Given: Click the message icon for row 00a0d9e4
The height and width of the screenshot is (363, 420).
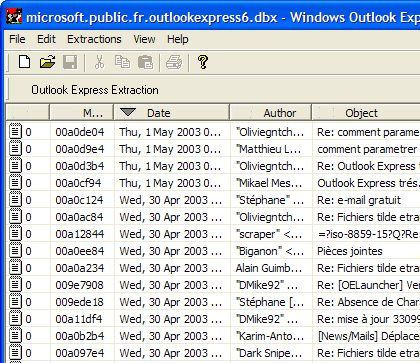Looking at the screenshot, I should click(x=15, y=149).
